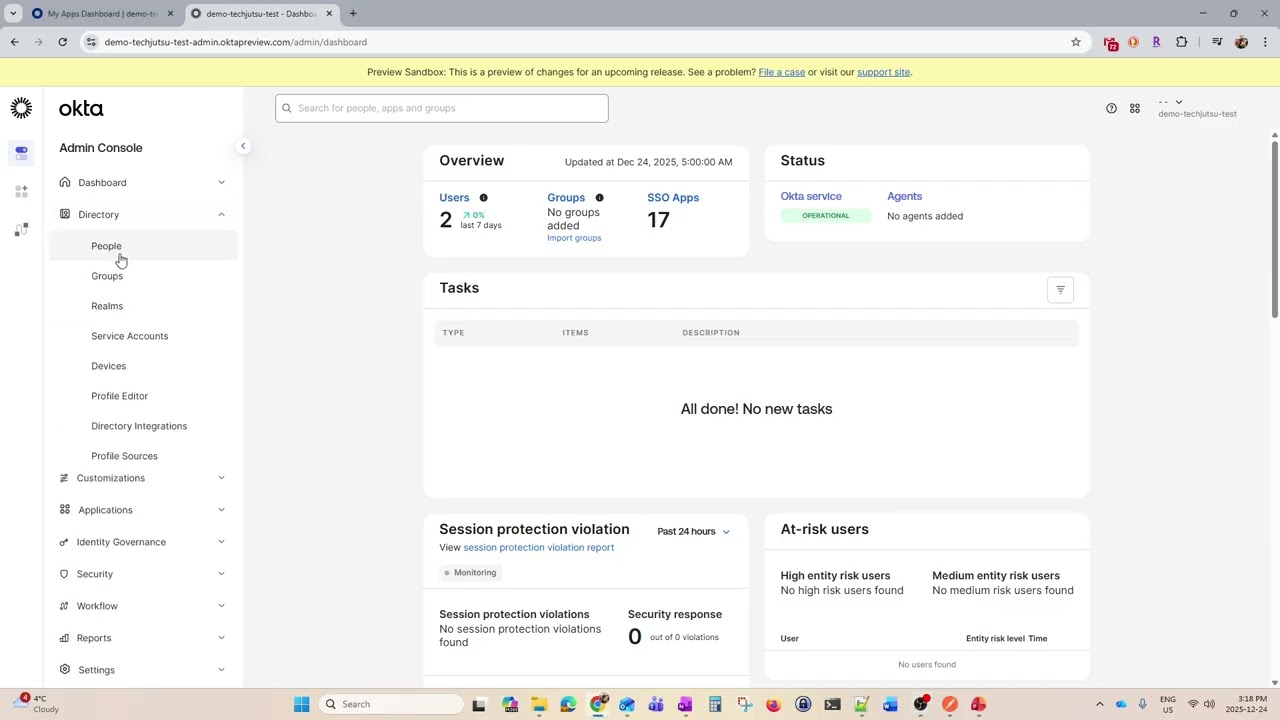Expand the Workflow section chevron

click(x=221, y=606)
